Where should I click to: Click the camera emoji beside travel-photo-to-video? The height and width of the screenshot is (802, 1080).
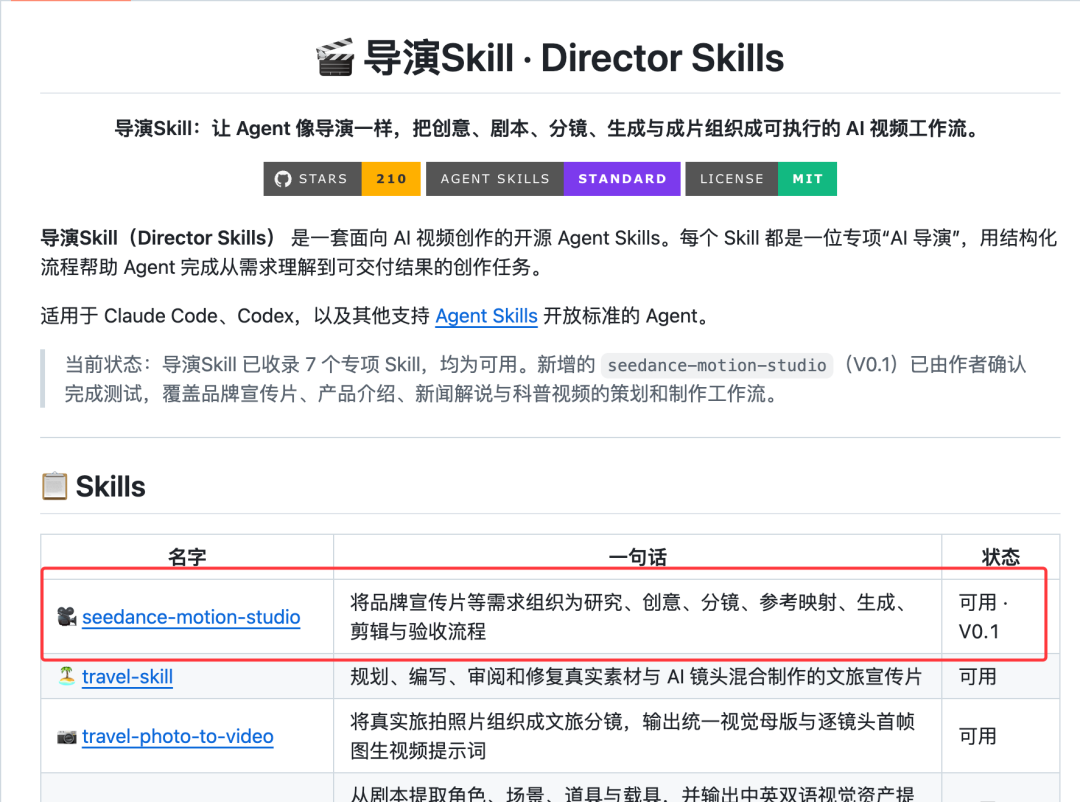click(67, 737)
